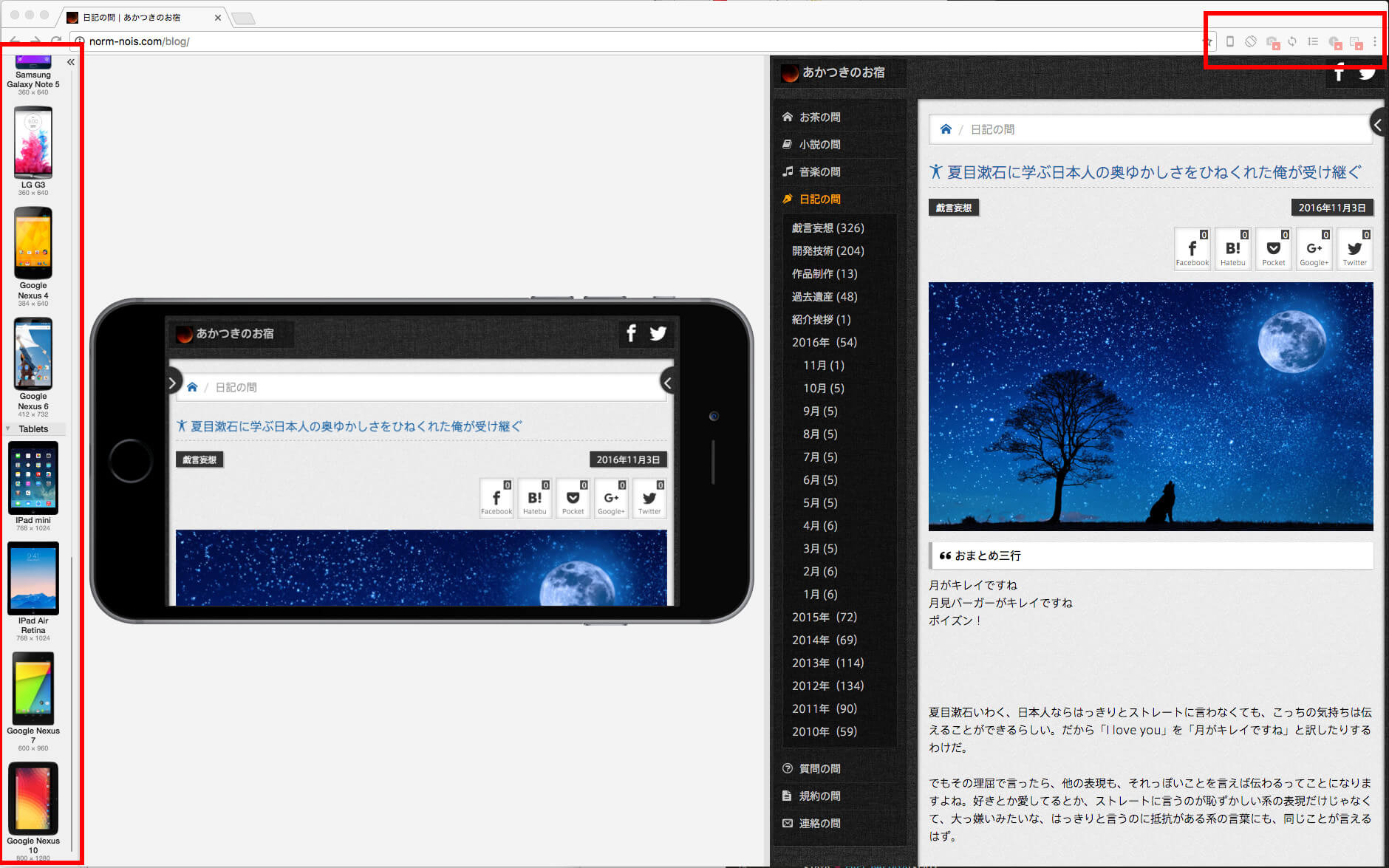Click the rotate device orientation toolbar icon
This screenshot has height=868, width=1389.
1250,41
